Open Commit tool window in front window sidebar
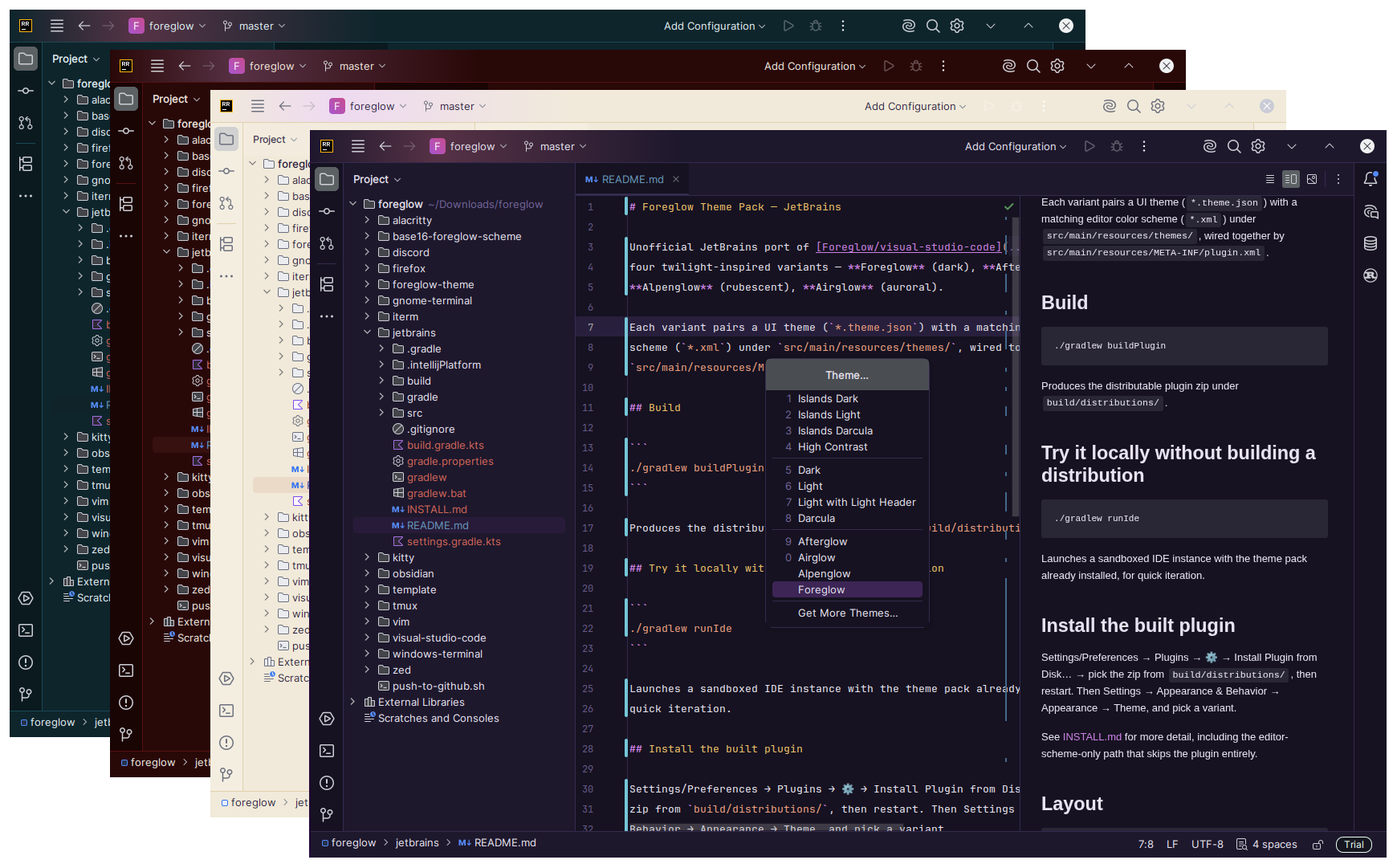 coord(327,211)
